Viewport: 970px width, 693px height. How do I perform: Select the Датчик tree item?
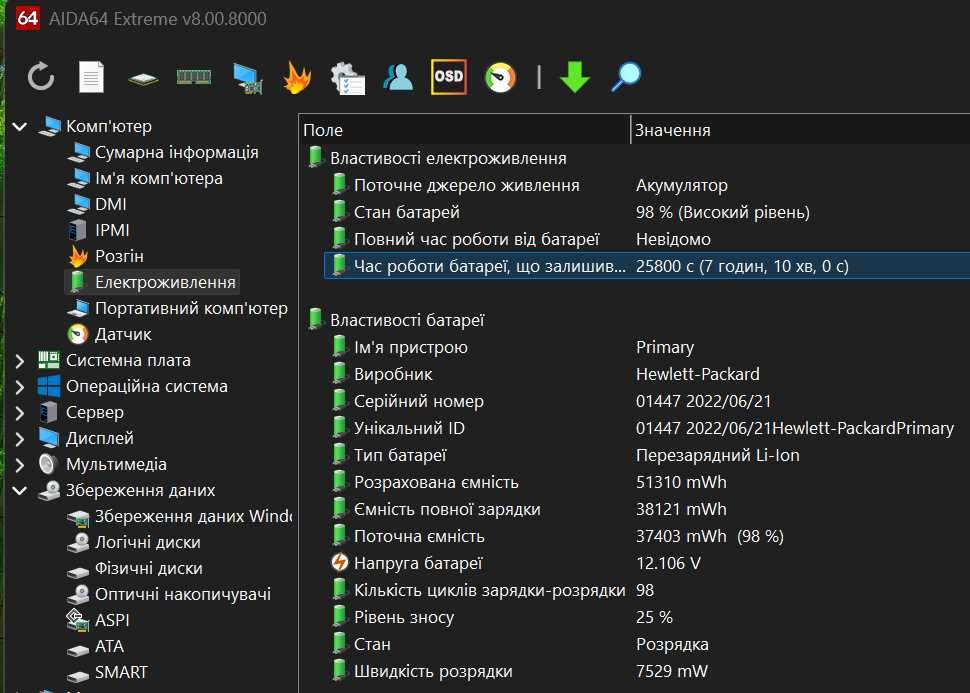[x=123, y=334]
